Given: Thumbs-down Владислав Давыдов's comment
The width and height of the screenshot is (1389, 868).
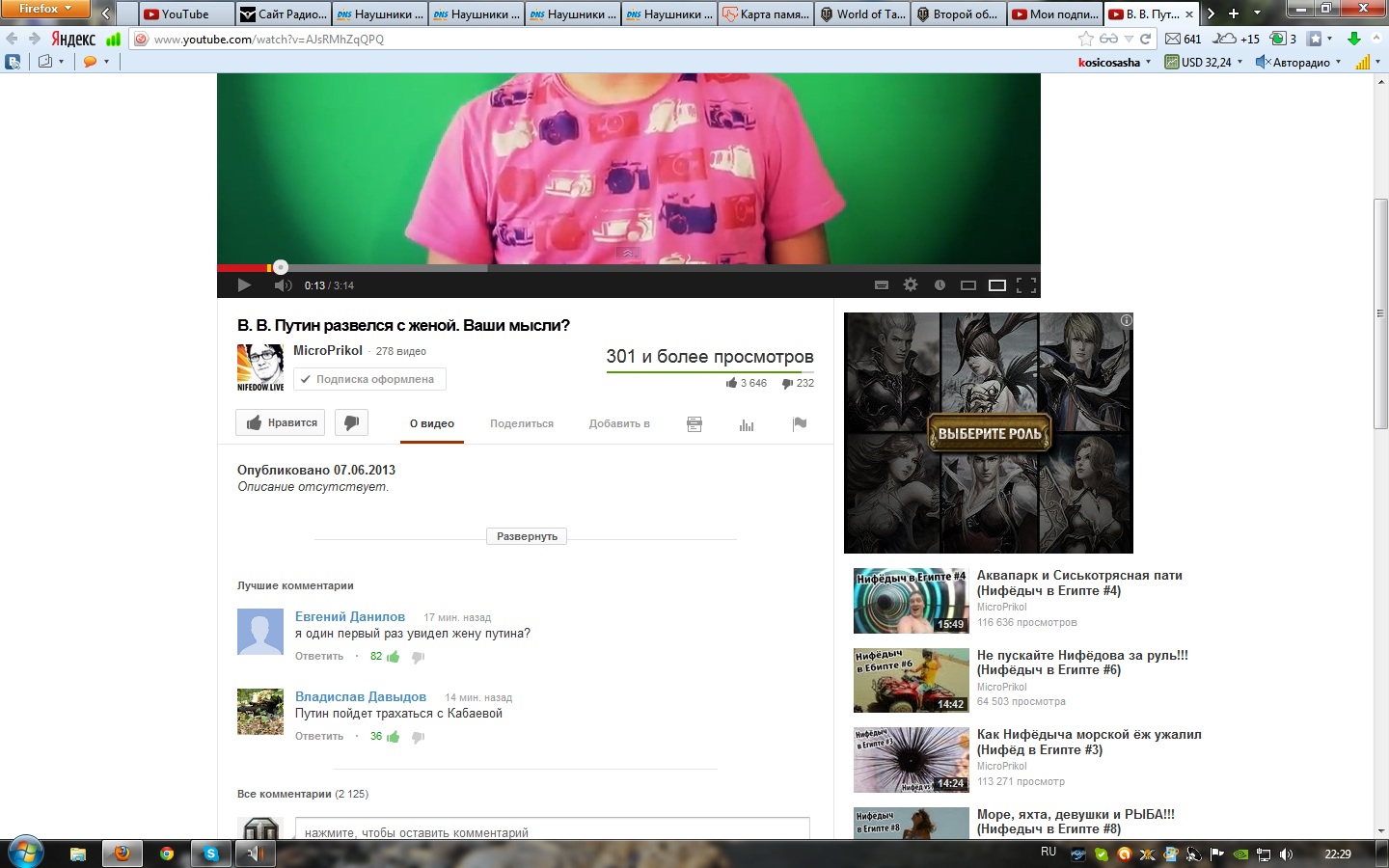Looking at the screenshot, I should [418, 737].
